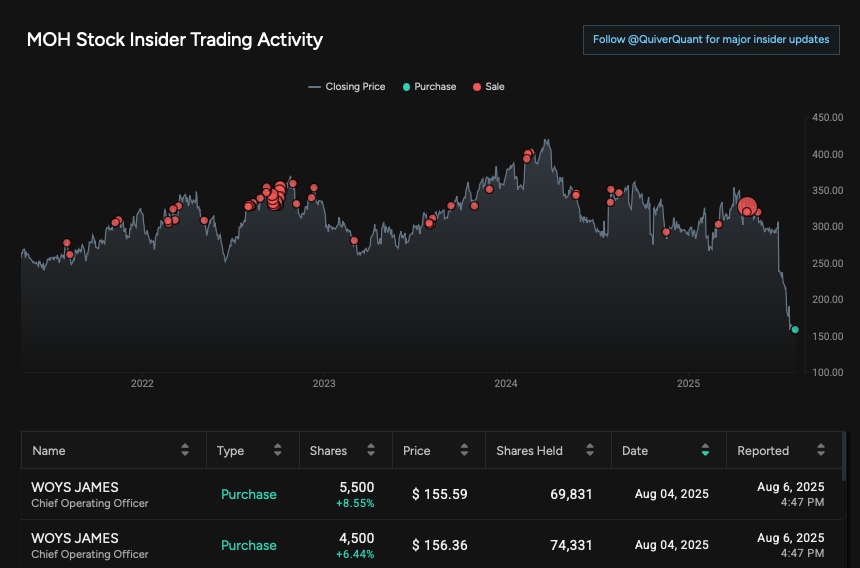
Task: Click the $ 155.59 price cell
Action: coord(439,494)
